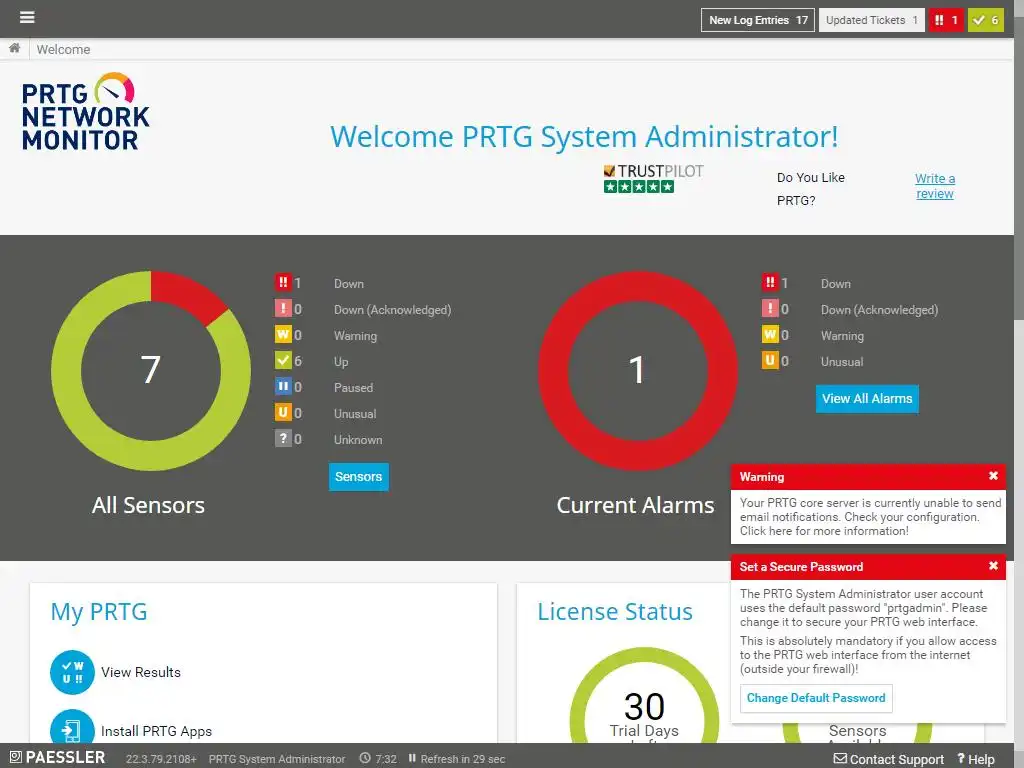Click the Paused label in sensors list
The height and width of the screenshot is (768, 1024).
point(353,387)
